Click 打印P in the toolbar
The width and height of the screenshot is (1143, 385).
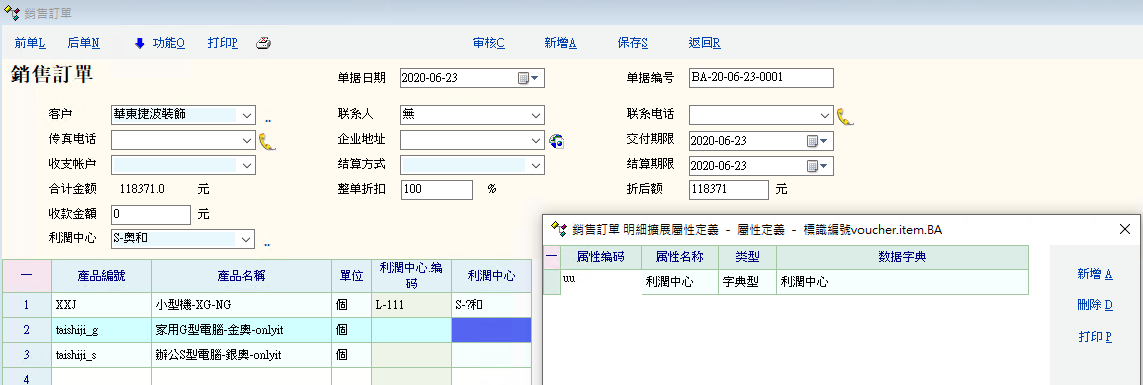pyautogui.click(x=223, y=44)
